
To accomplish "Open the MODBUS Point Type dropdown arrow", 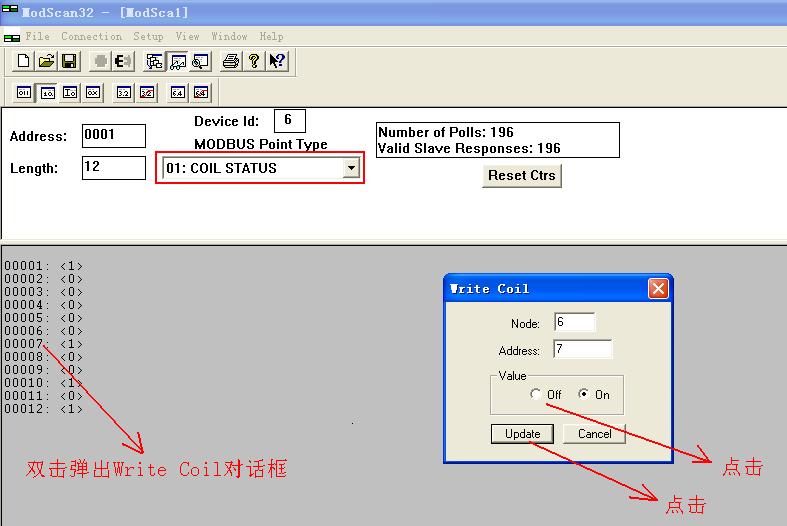I will pyautogui.click(x=351, y=168).
